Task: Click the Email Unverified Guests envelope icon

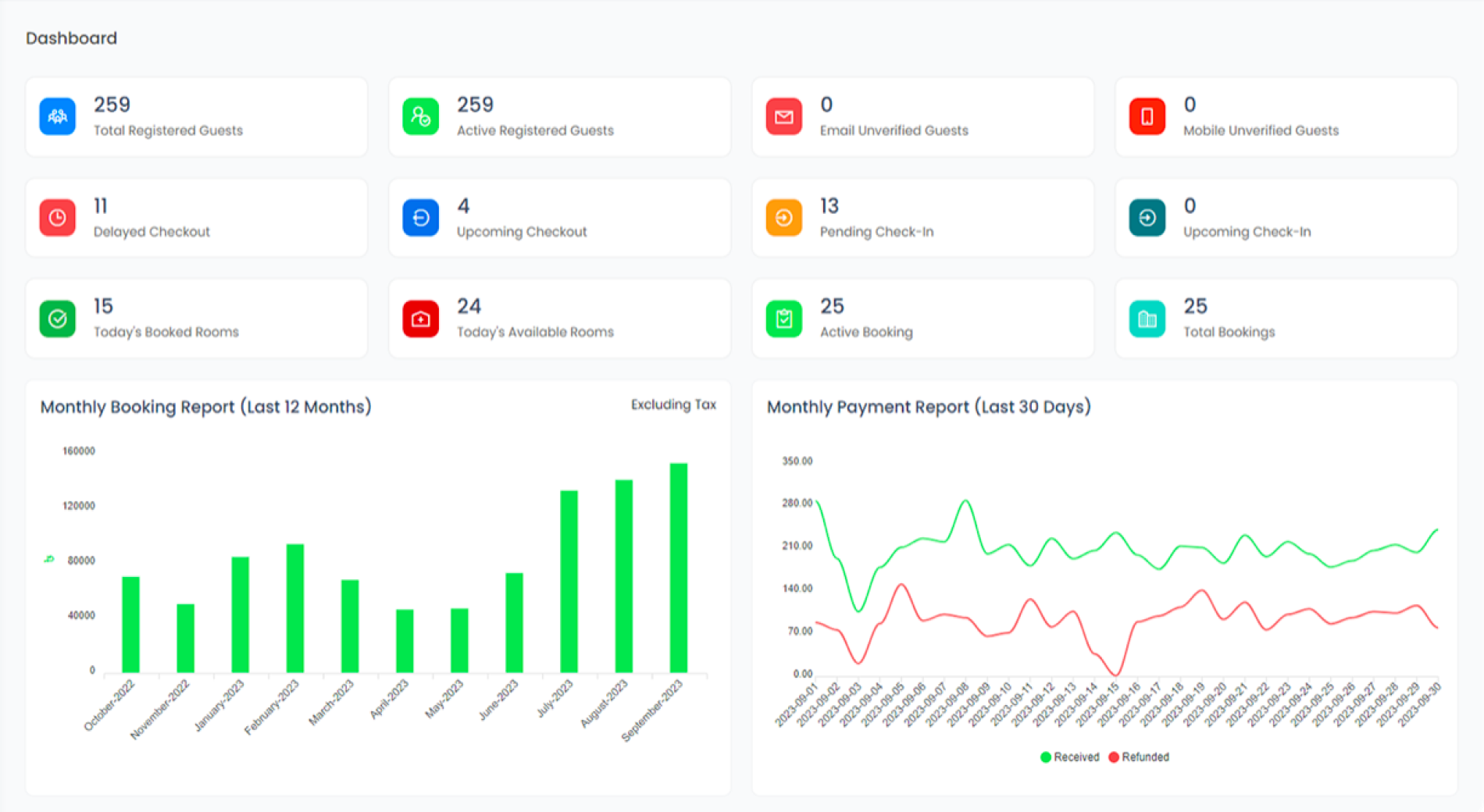Action: click(783, 116)
